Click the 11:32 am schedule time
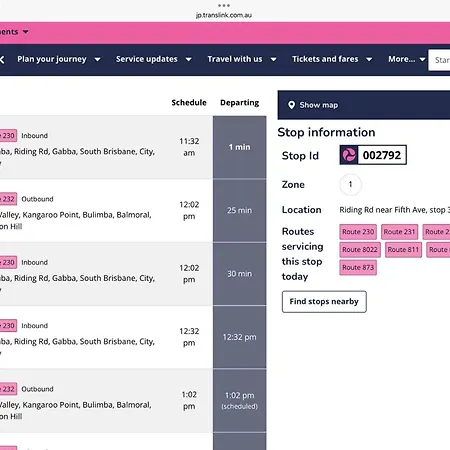 click(189, 147)
